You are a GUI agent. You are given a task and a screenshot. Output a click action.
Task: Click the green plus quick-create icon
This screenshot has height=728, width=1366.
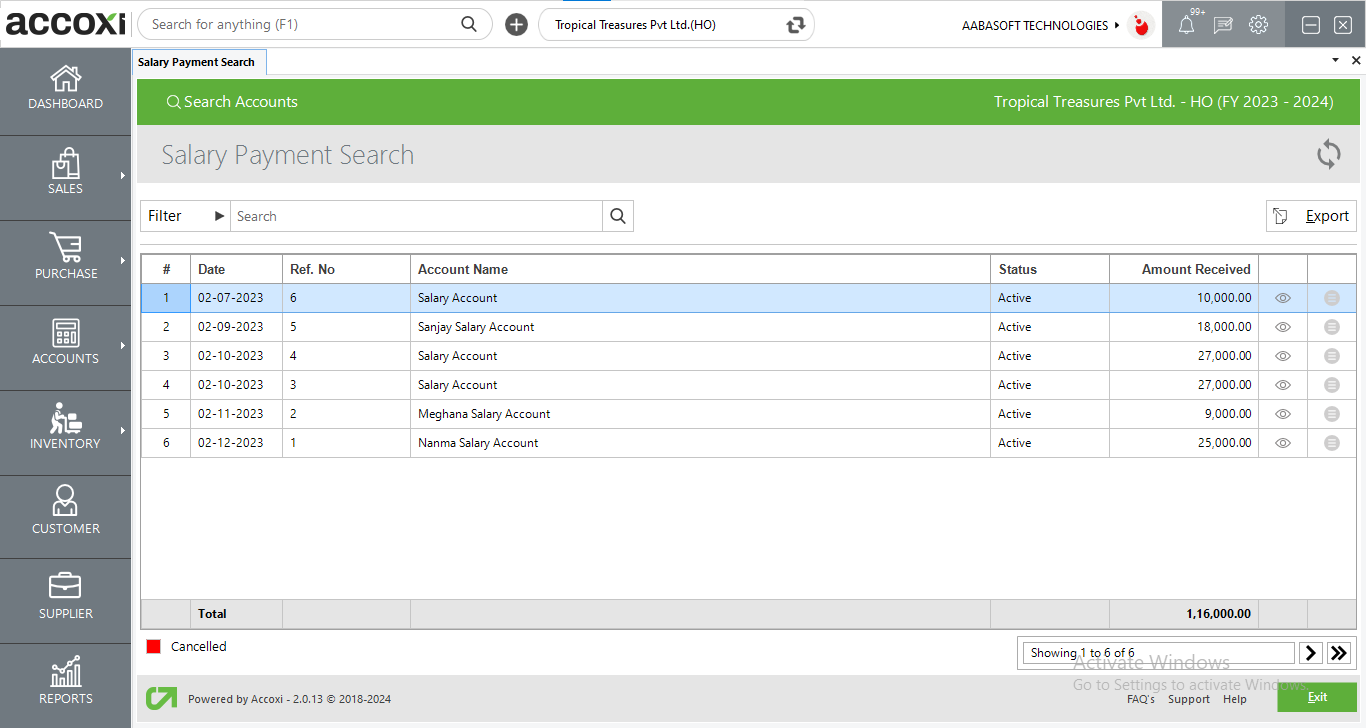tap(516, 24)
